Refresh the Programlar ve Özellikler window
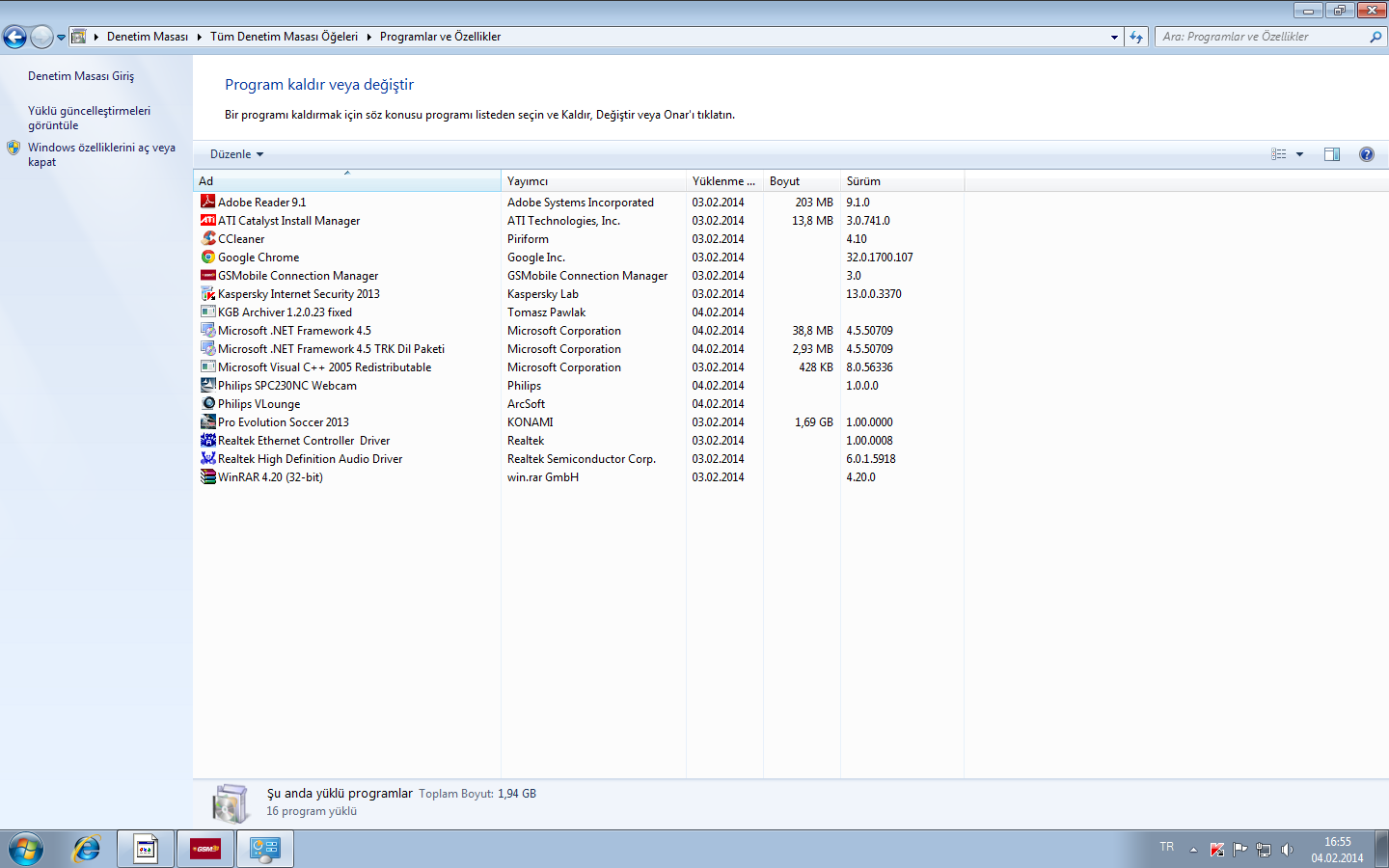Viewport: 1389px width, 868px height. click(x=1136, y=37)
